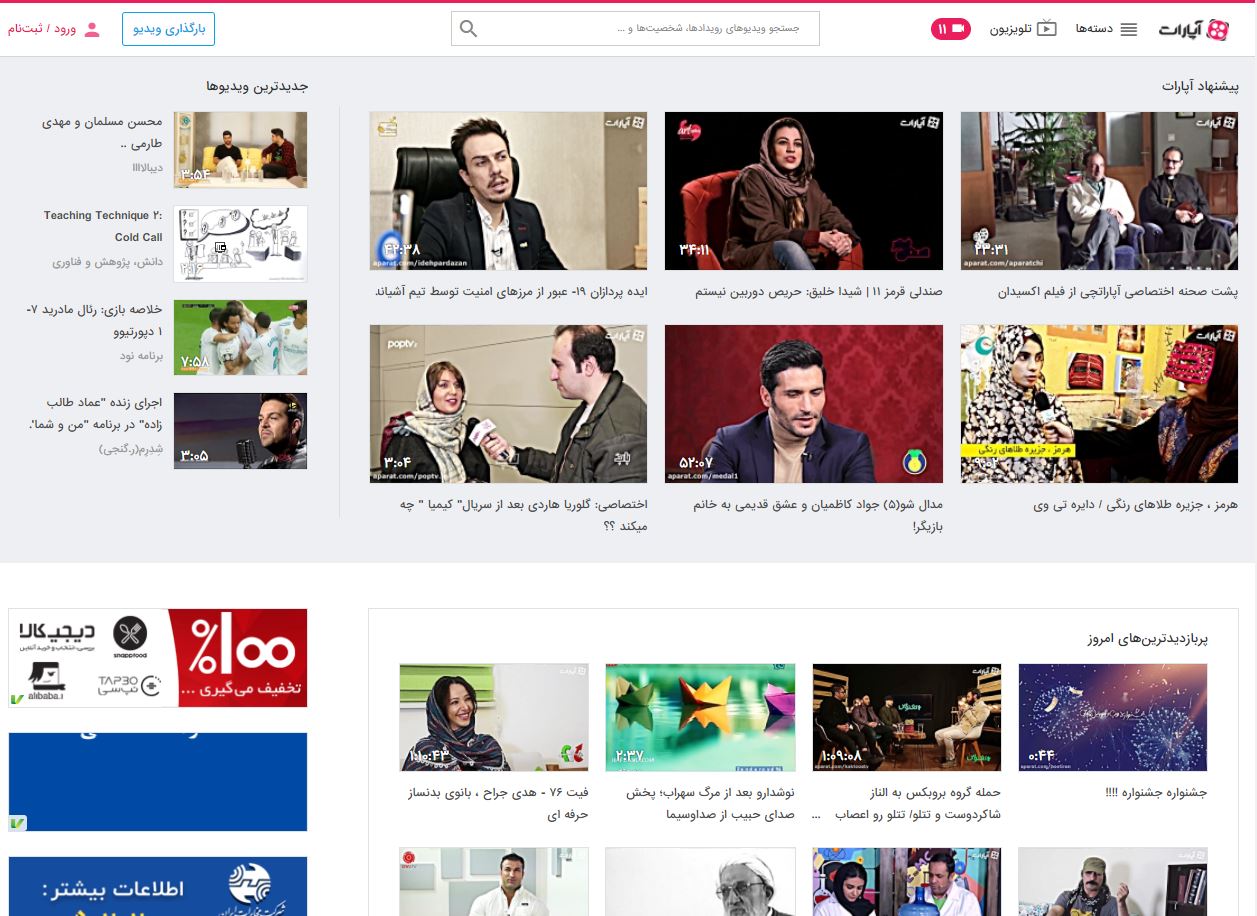1257x916 pixels.
Task: Open thumbnail of حمله گروه بروبکس video
Action: click(907, 717)
